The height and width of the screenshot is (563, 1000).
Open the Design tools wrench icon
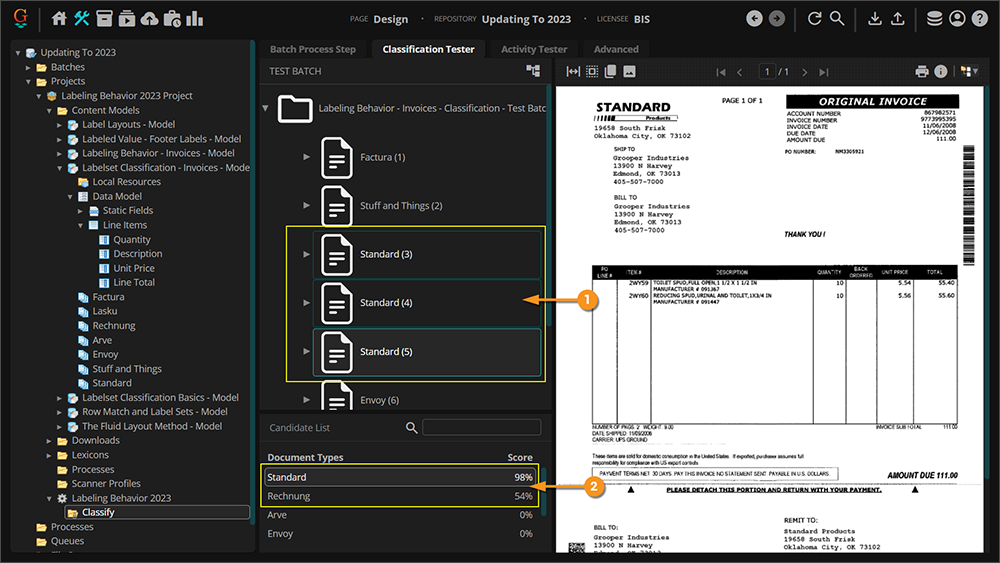[x=82, y=19]
